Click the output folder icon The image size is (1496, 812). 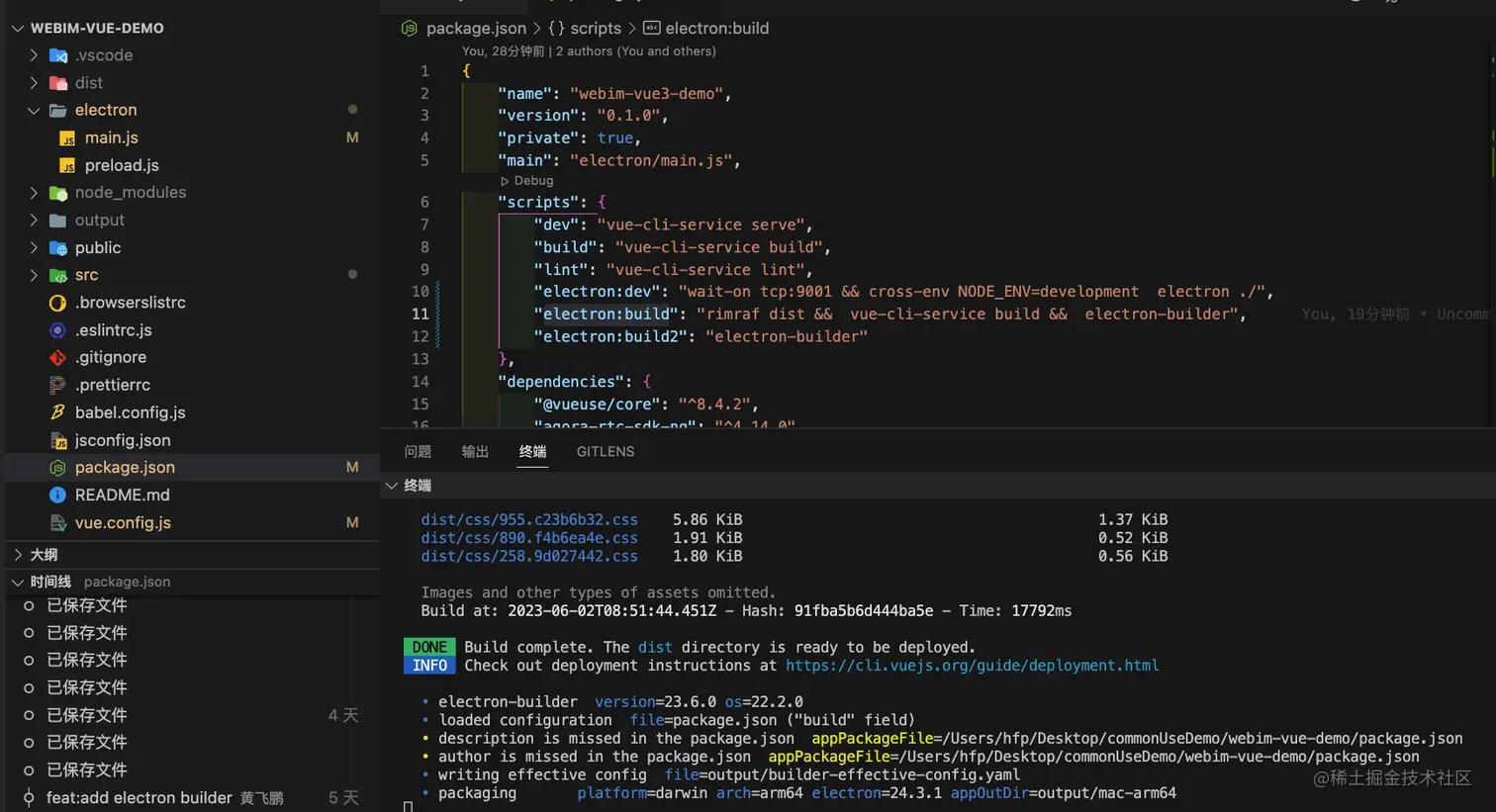[58, 221]
